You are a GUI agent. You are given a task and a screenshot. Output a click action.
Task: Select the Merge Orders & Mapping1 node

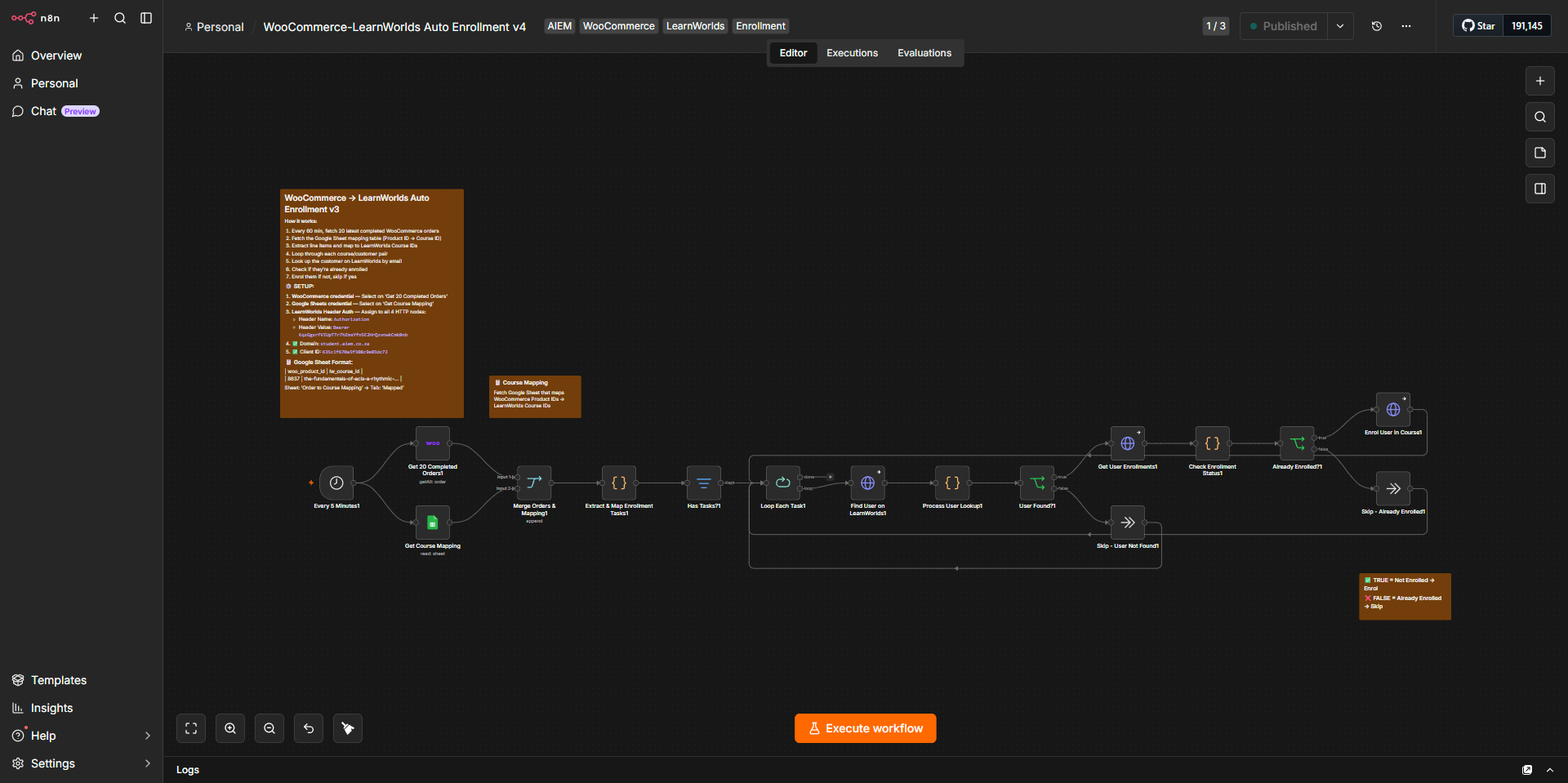(534, 483)
